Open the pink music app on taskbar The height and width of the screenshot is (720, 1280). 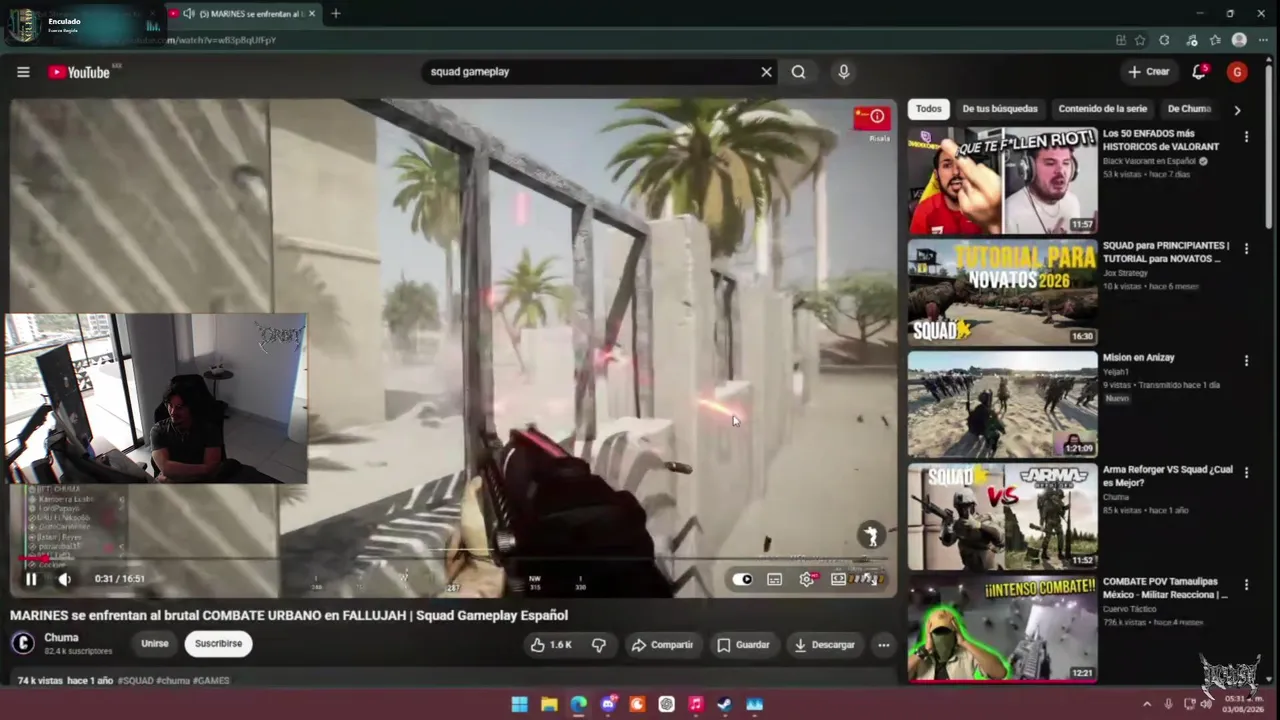(696, 704)
